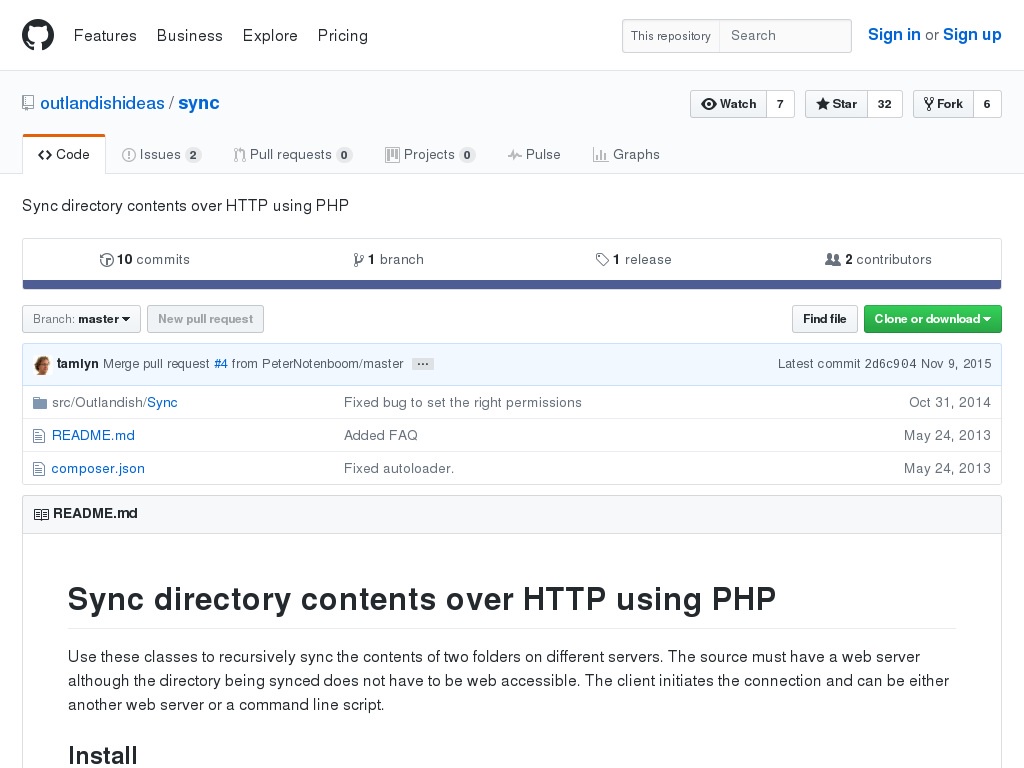
Task: Open Pricing in the top navigation
Action: point(343,35)
